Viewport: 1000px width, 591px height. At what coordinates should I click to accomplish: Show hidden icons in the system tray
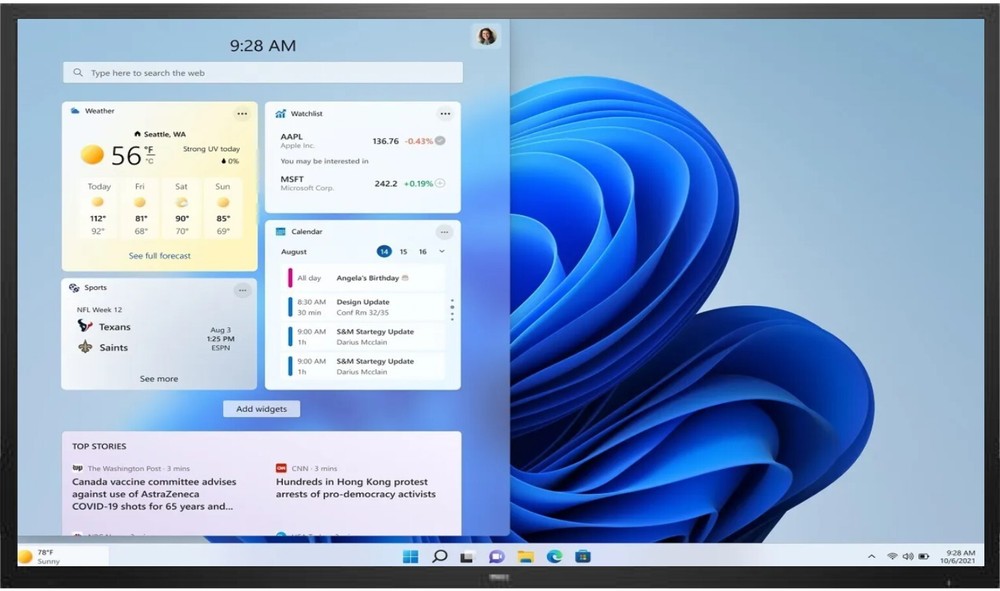pos(871,556)
